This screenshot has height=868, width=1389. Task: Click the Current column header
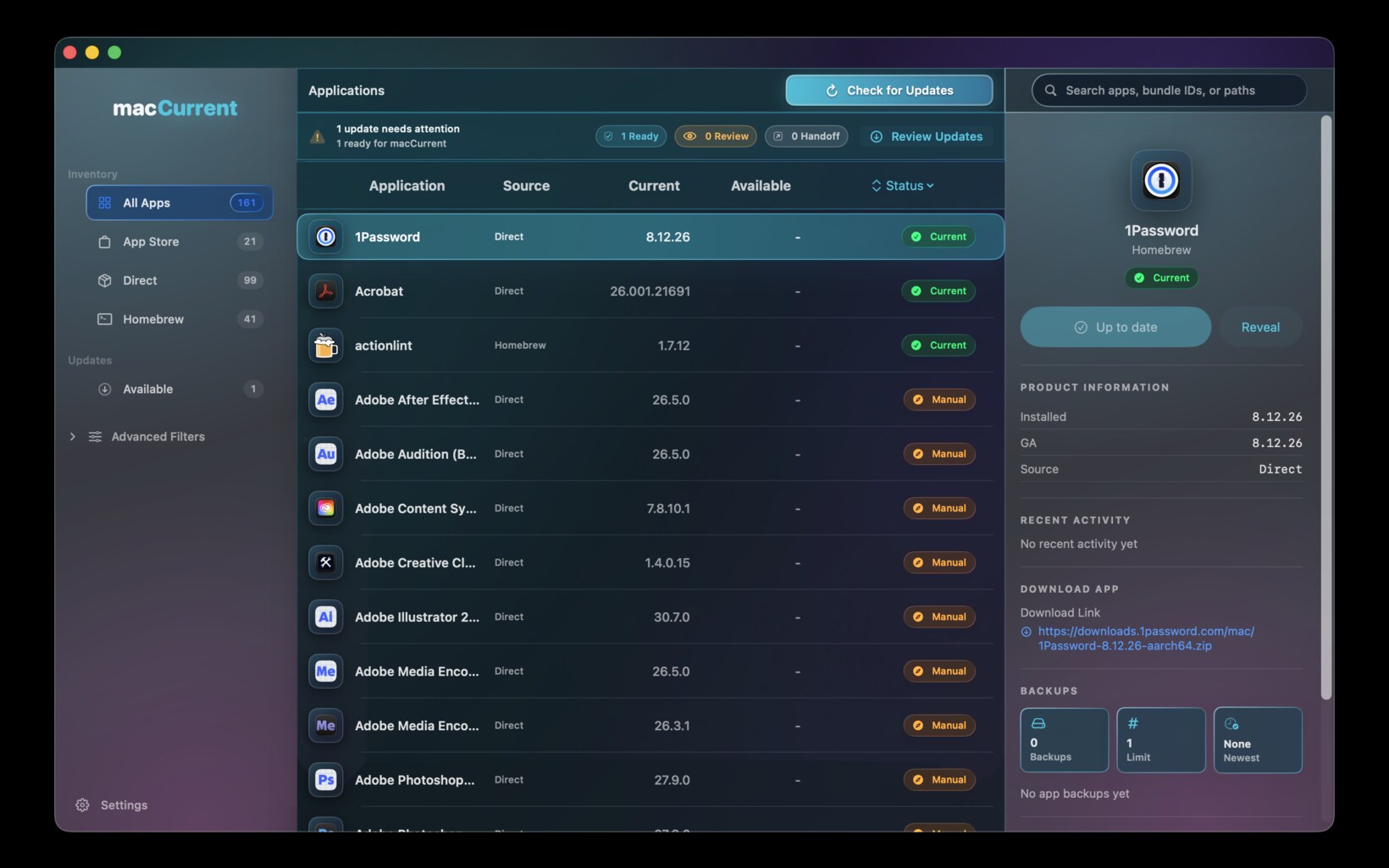pyautogui.click(x=654, y=185)
